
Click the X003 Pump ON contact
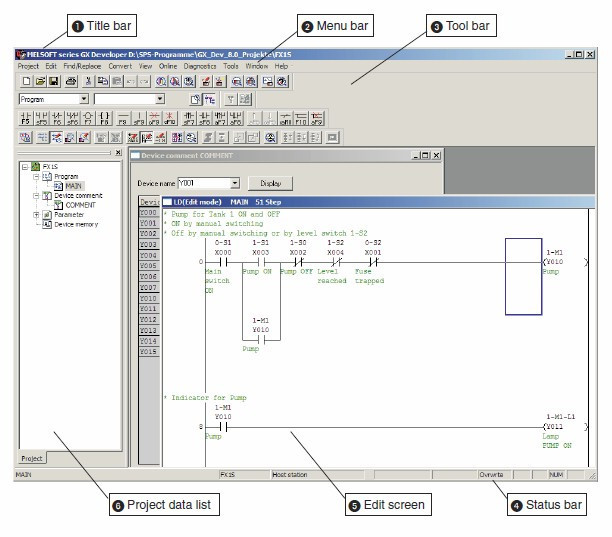coord(261,262)
